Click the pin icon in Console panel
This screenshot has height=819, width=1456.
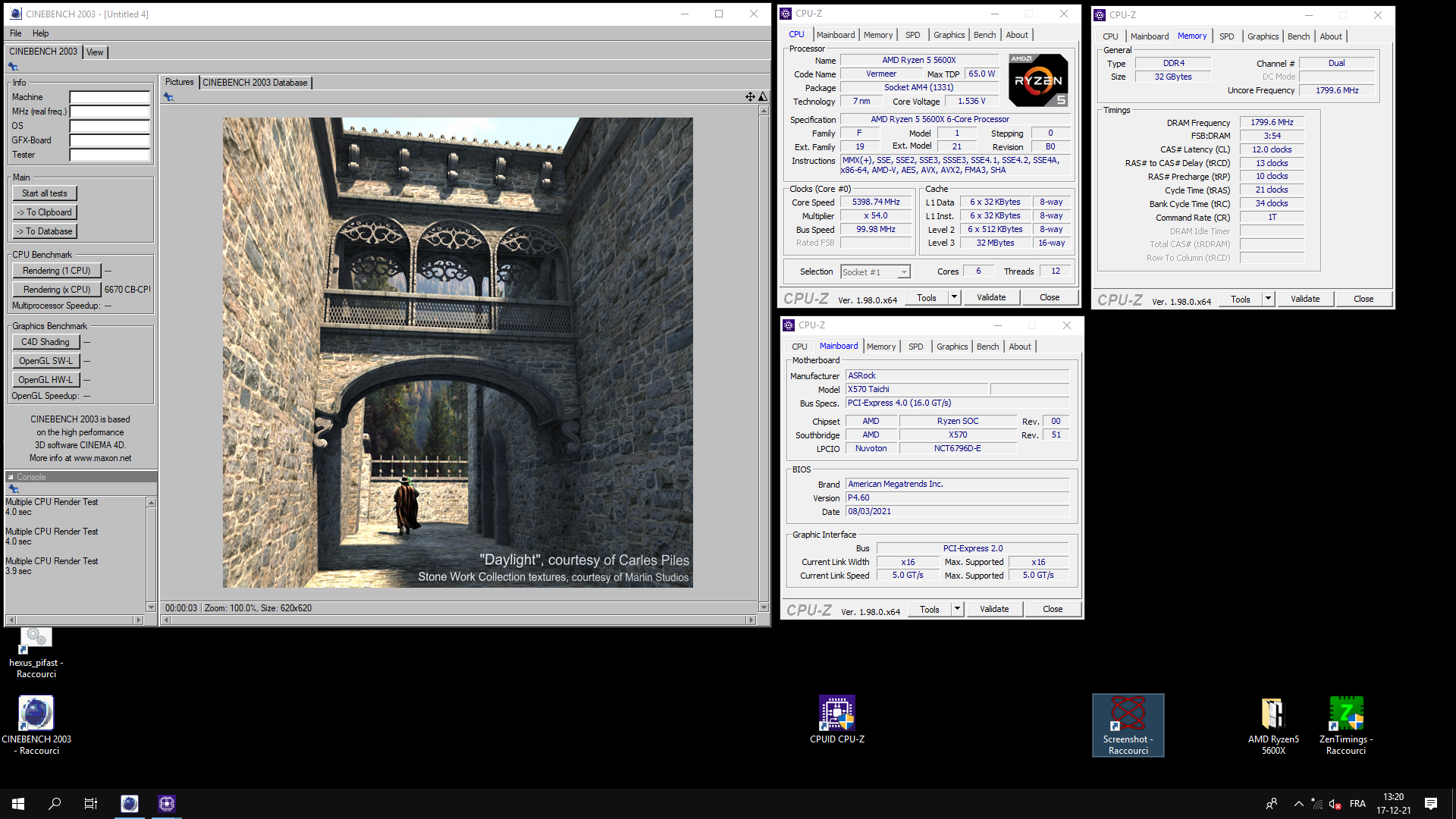pyautogui.click(x=14, y=489)
